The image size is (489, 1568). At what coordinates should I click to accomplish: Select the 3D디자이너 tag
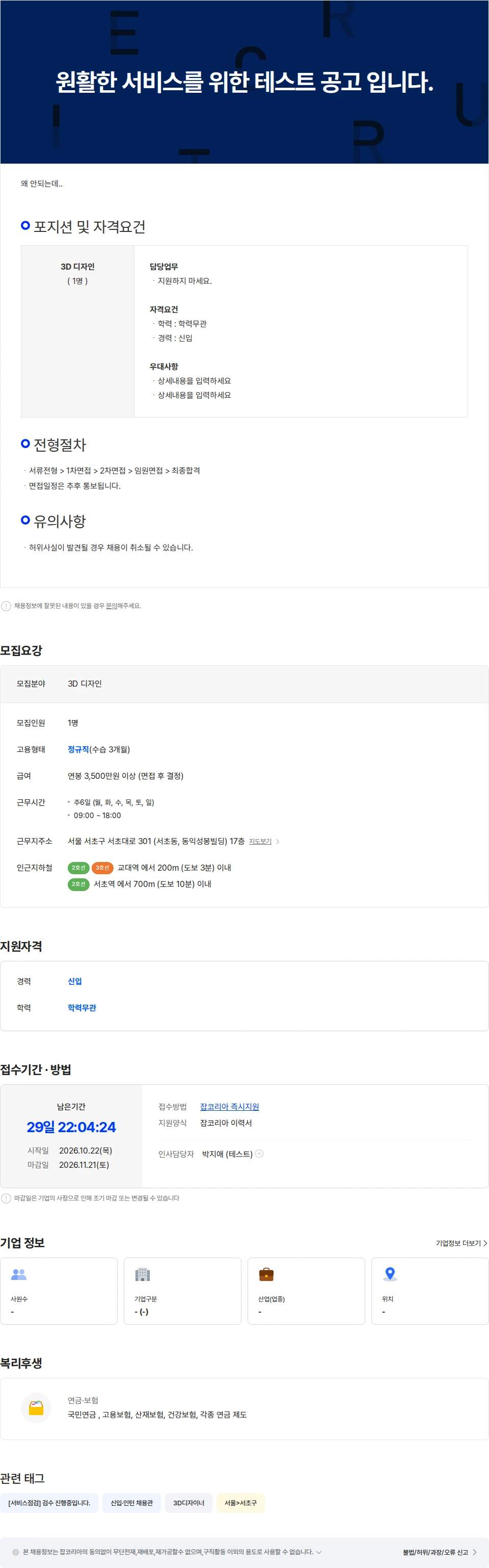188,1503
